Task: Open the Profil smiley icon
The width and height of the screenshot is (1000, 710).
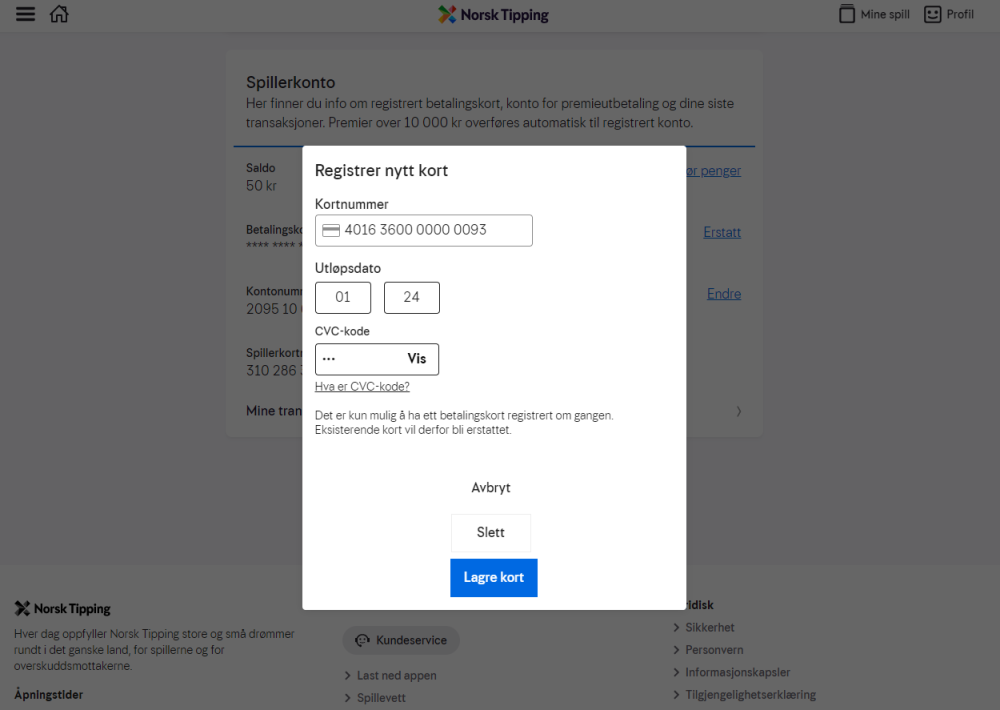Action: pyautogui.click(x=933, y=15)
